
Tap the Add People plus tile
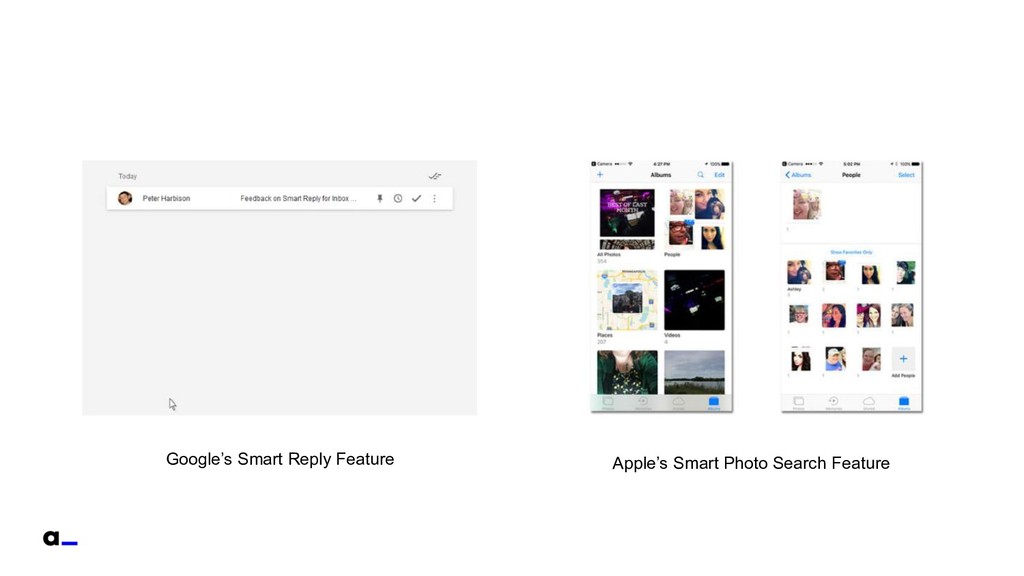(x=903, y=359)
